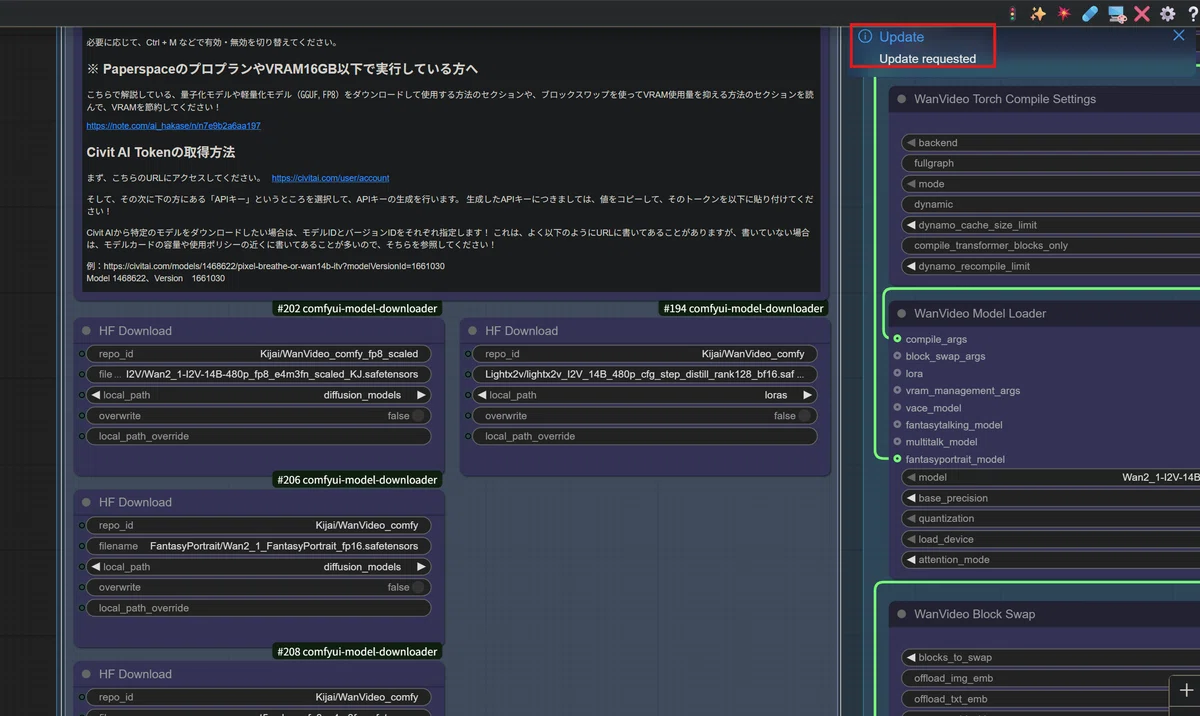Toggle the fullgraph option

pos(1050,163)
